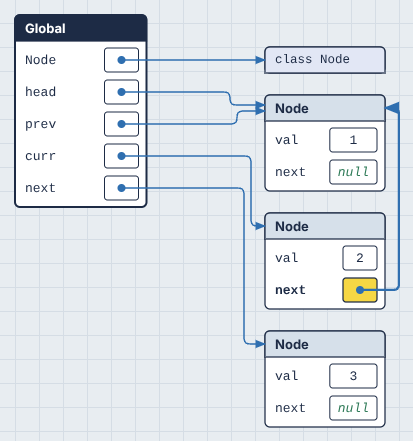This screenshot has height=441, width=413.
Task: Select the curr variable label
Action: pyautogui.click(x=40, y=156)
